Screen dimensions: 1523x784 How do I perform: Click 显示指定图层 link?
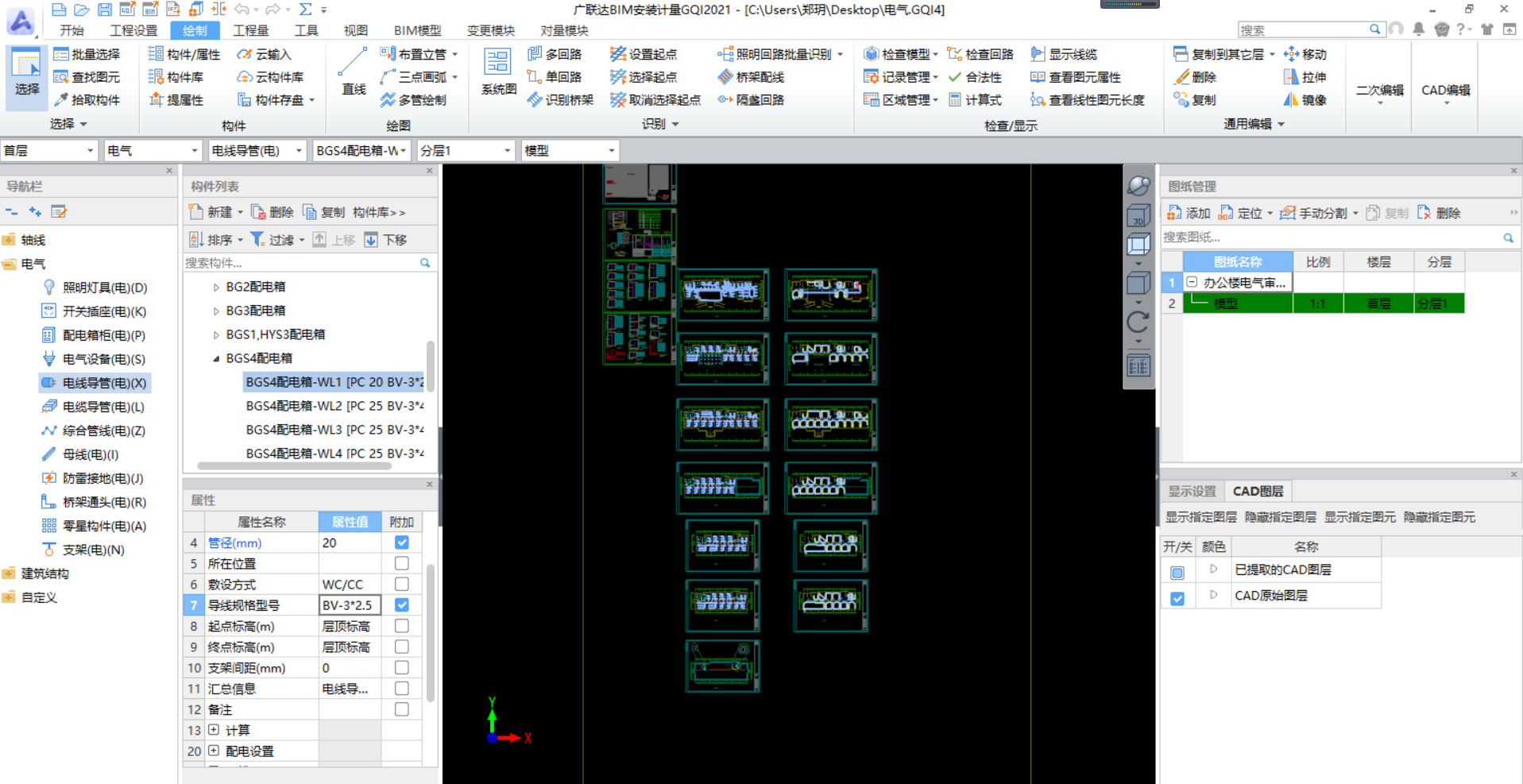coord(1200,517)
